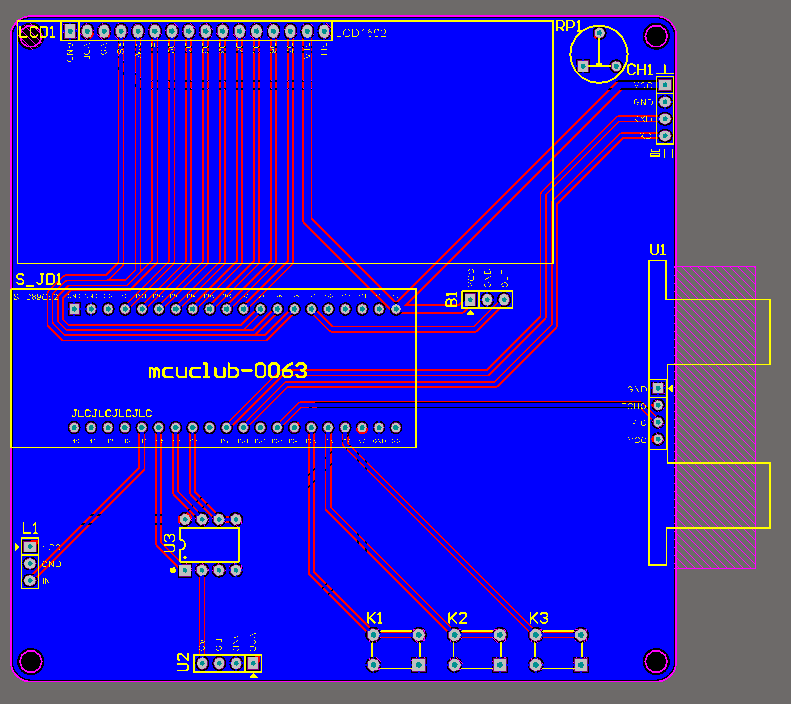791x704 pixels.
Task: Select the K2 designator label
Action: [457, 618]
